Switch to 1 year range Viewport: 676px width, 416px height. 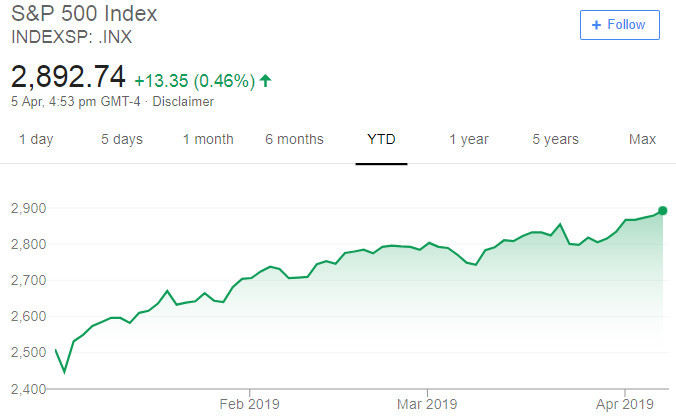tap(469, 139)
